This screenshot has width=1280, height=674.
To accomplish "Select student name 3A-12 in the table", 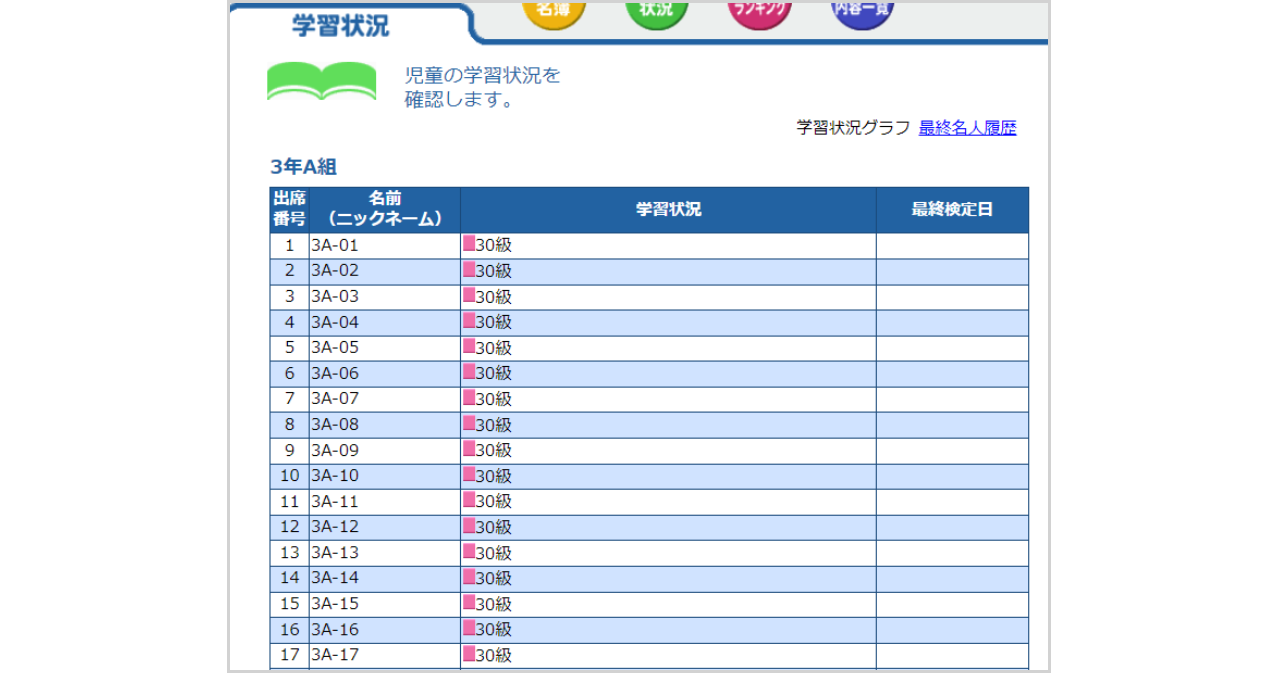I will point(334,527).
